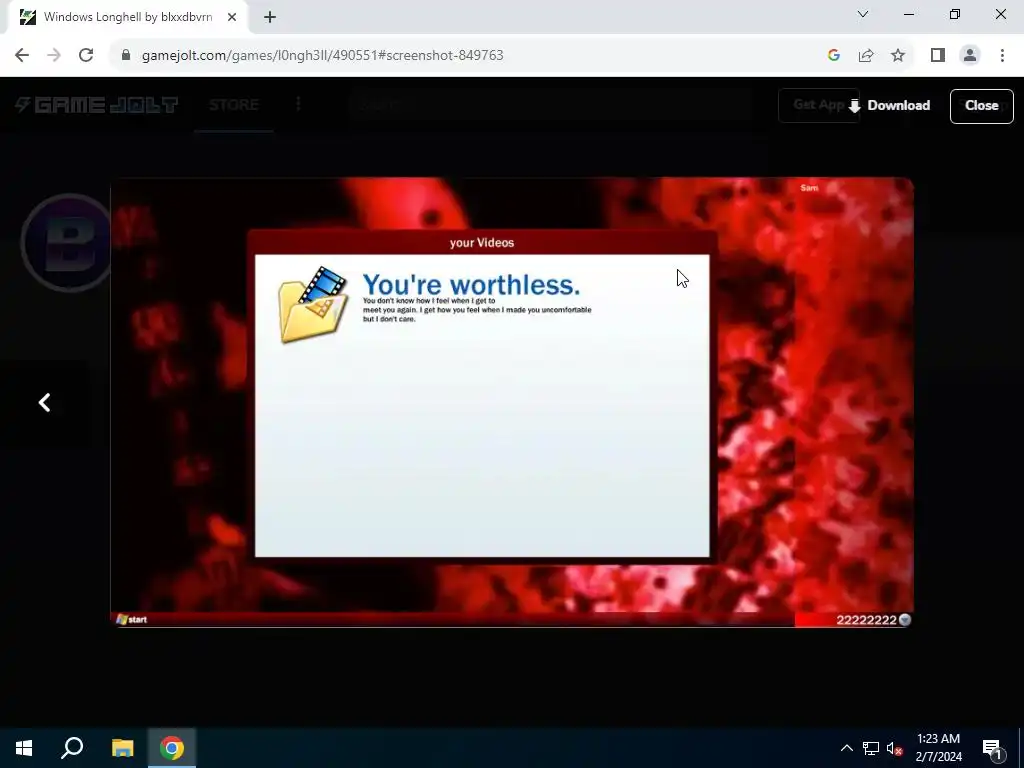
Task: Open Windows taskbar search
Action: [72, 748]
